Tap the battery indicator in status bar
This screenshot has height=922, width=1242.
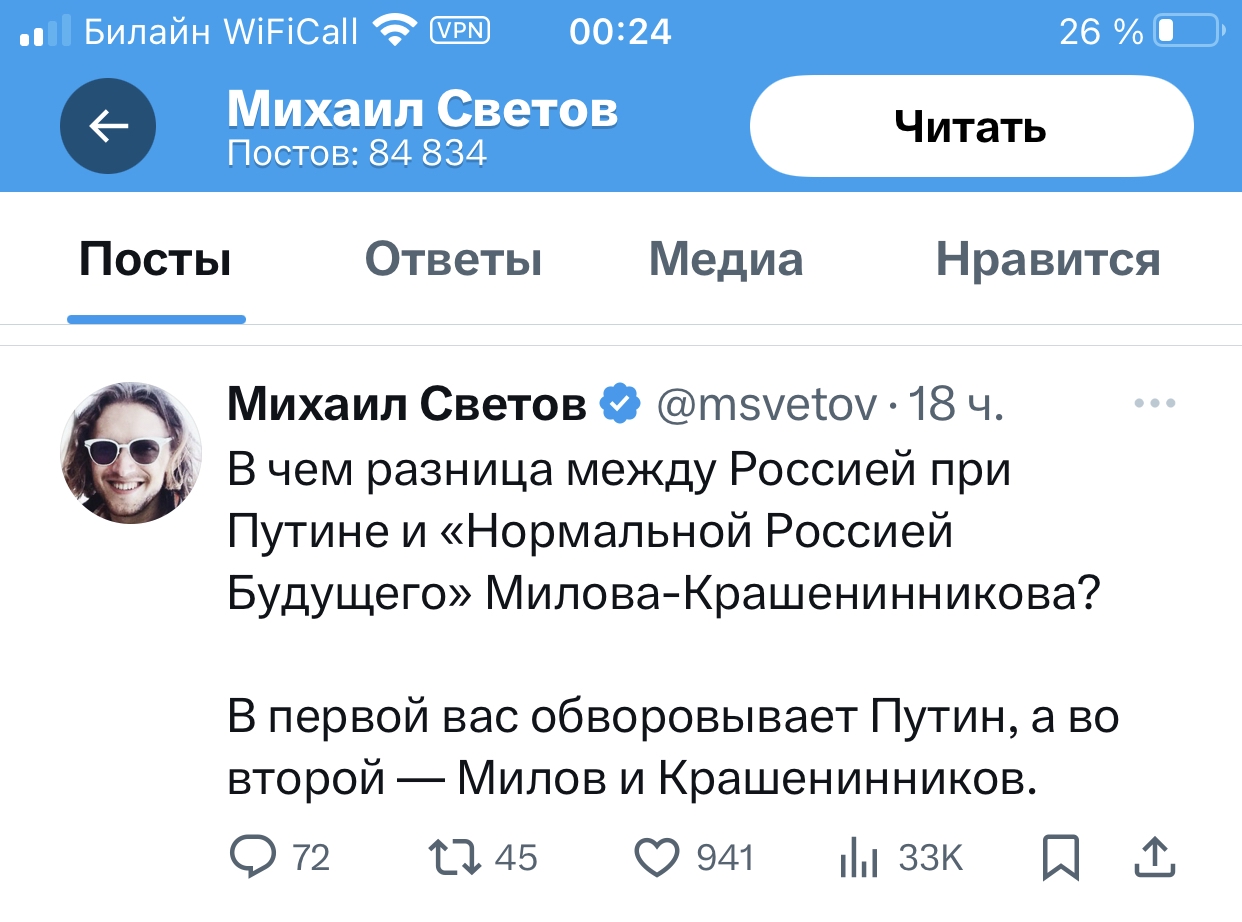1187,32
